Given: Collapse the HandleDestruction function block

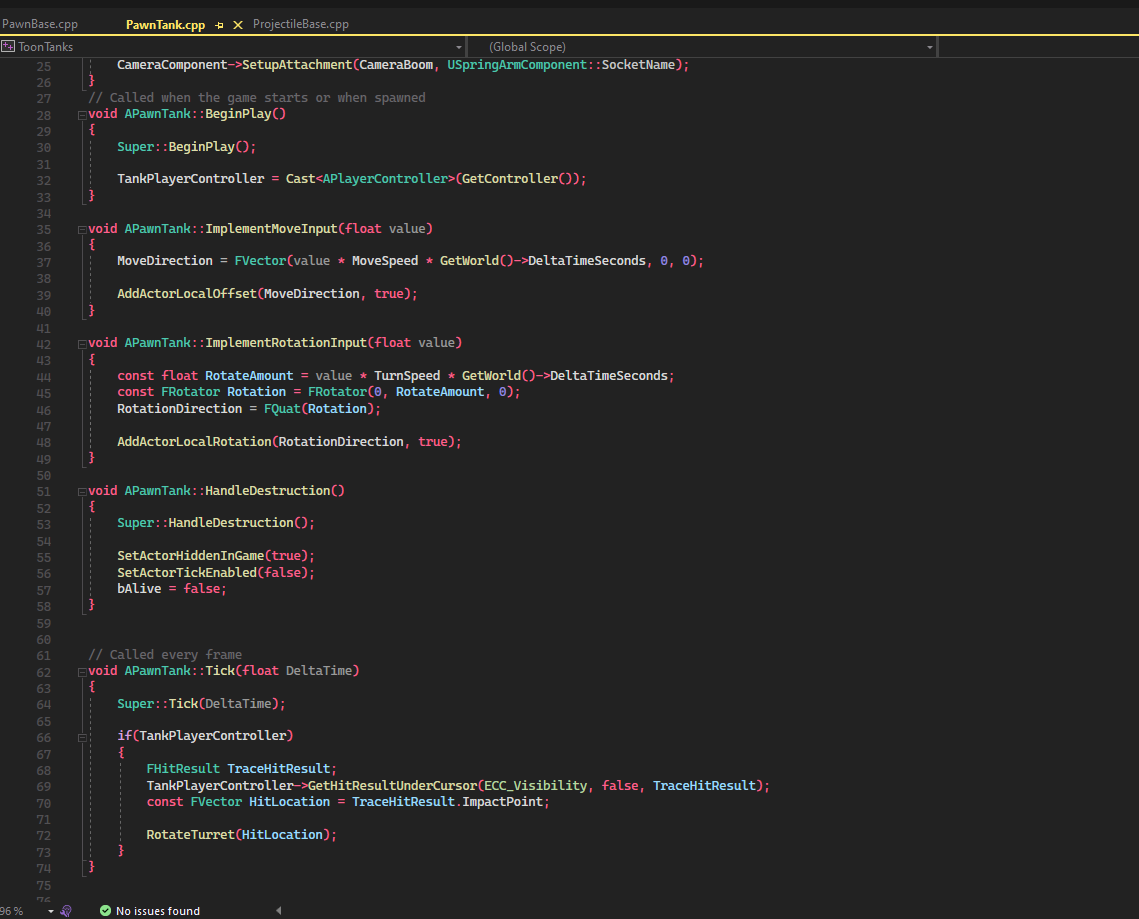Looking at the screenshot, I should pyautogui.click(x=82, y=491).
